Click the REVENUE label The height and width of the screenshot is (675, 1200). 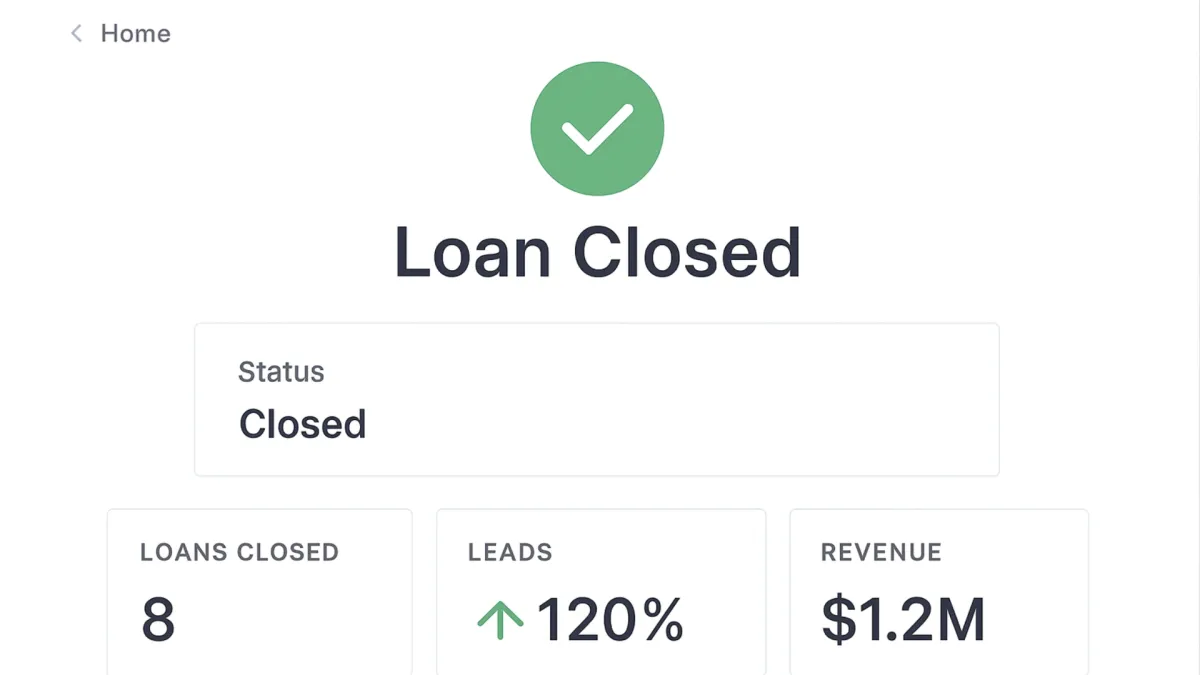coord(881,552)
